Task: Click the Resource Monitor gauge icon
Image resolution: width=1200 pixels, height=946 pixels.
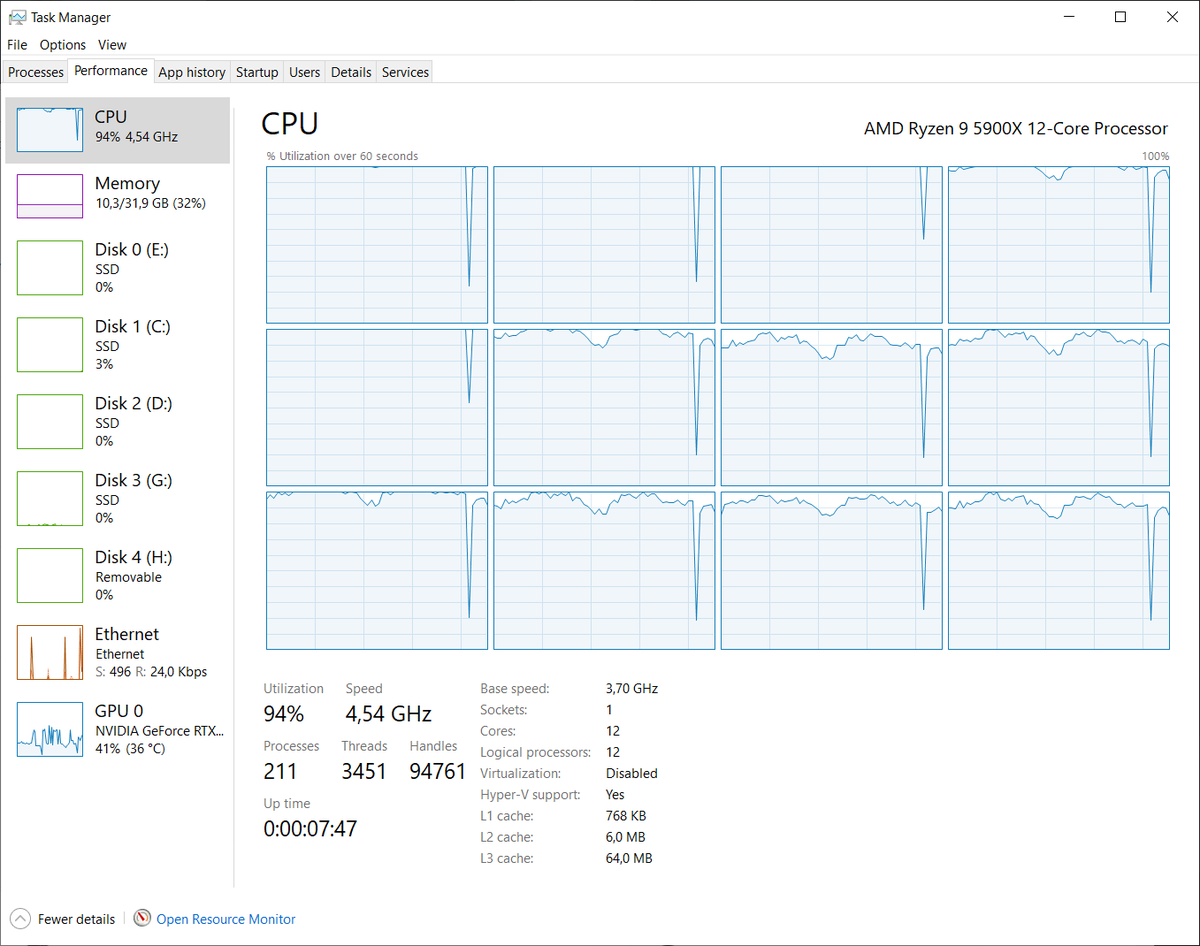Action: coord(142,918)
